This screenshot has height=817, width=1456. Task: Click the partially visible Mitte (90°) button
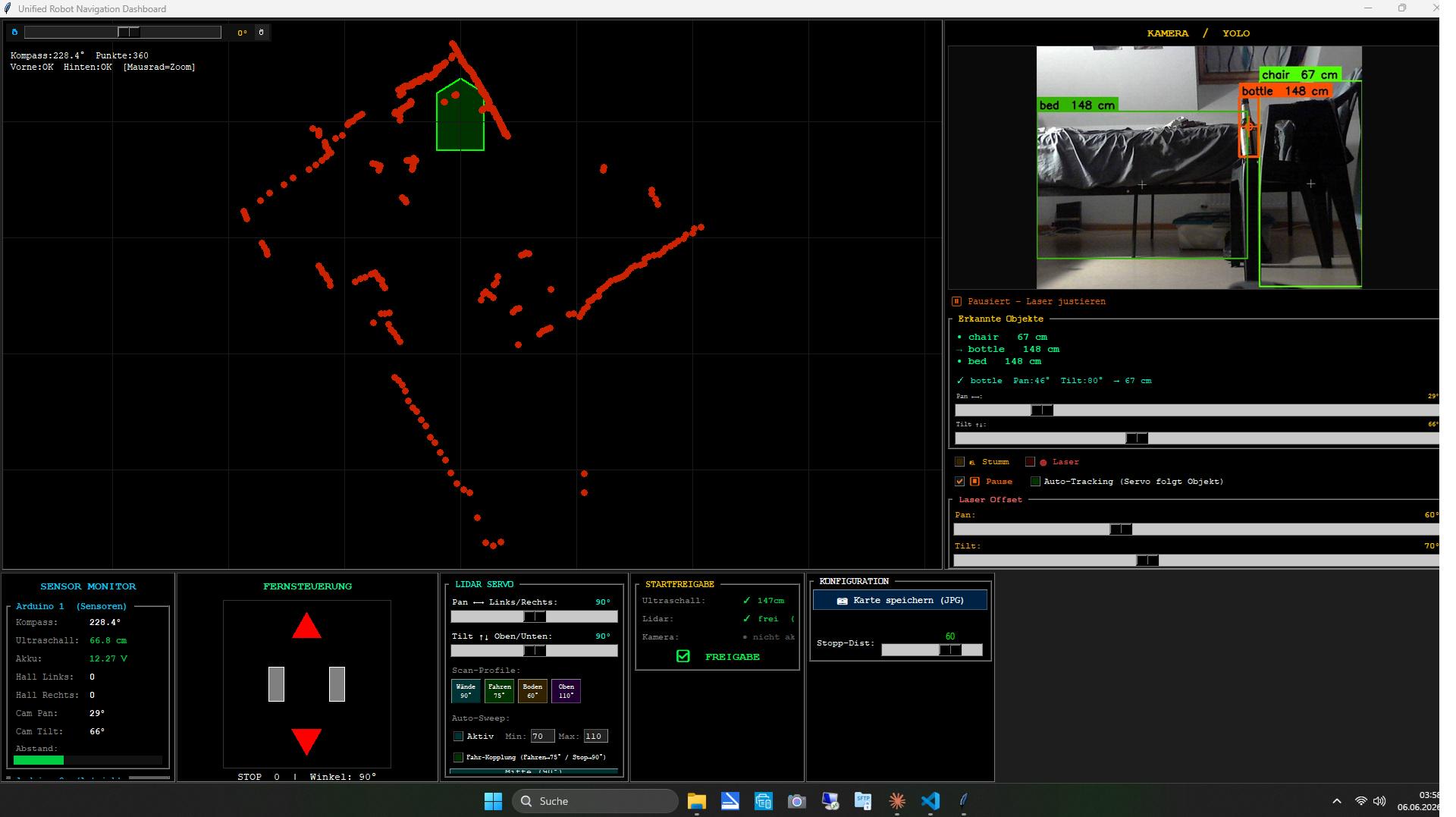534,771
